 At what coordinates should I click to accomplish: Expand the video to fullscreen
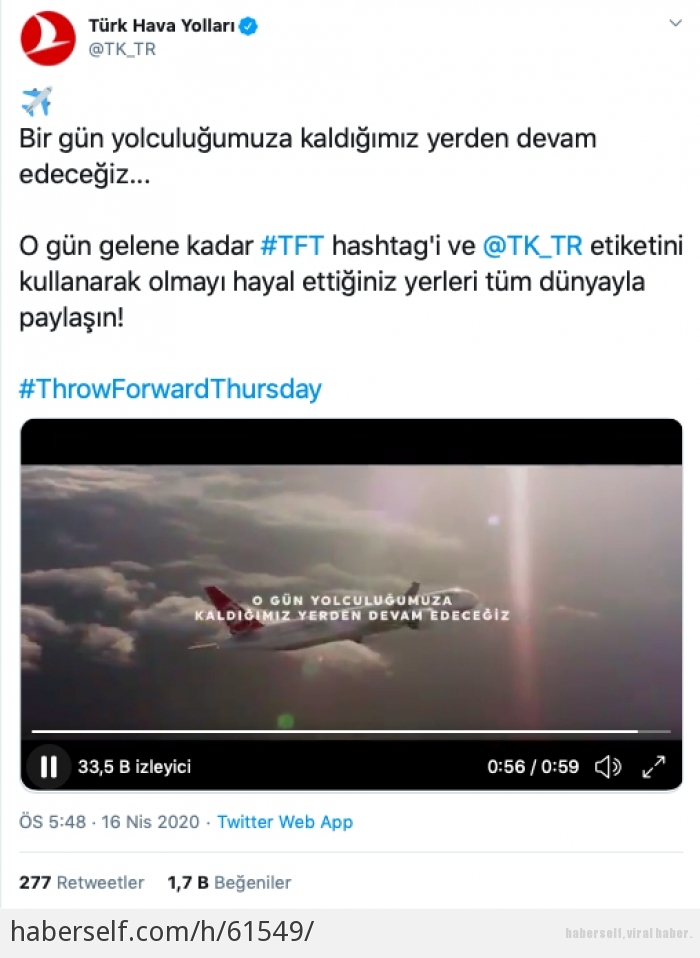pos(654,766)
